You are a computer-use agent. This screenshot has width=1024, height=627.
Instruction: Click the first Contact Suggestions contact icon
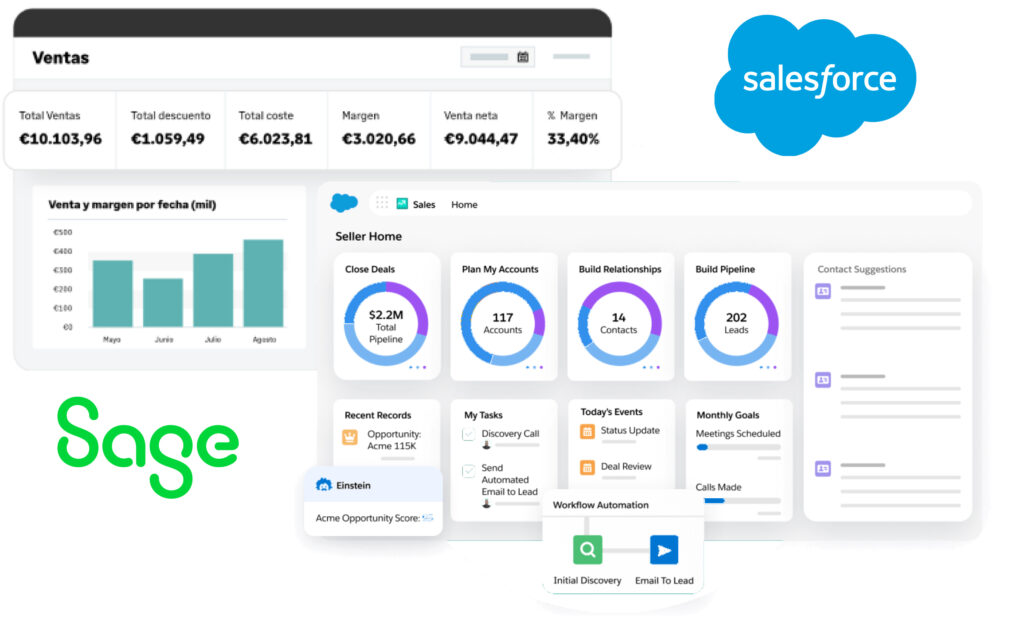[x=823, y=291]
